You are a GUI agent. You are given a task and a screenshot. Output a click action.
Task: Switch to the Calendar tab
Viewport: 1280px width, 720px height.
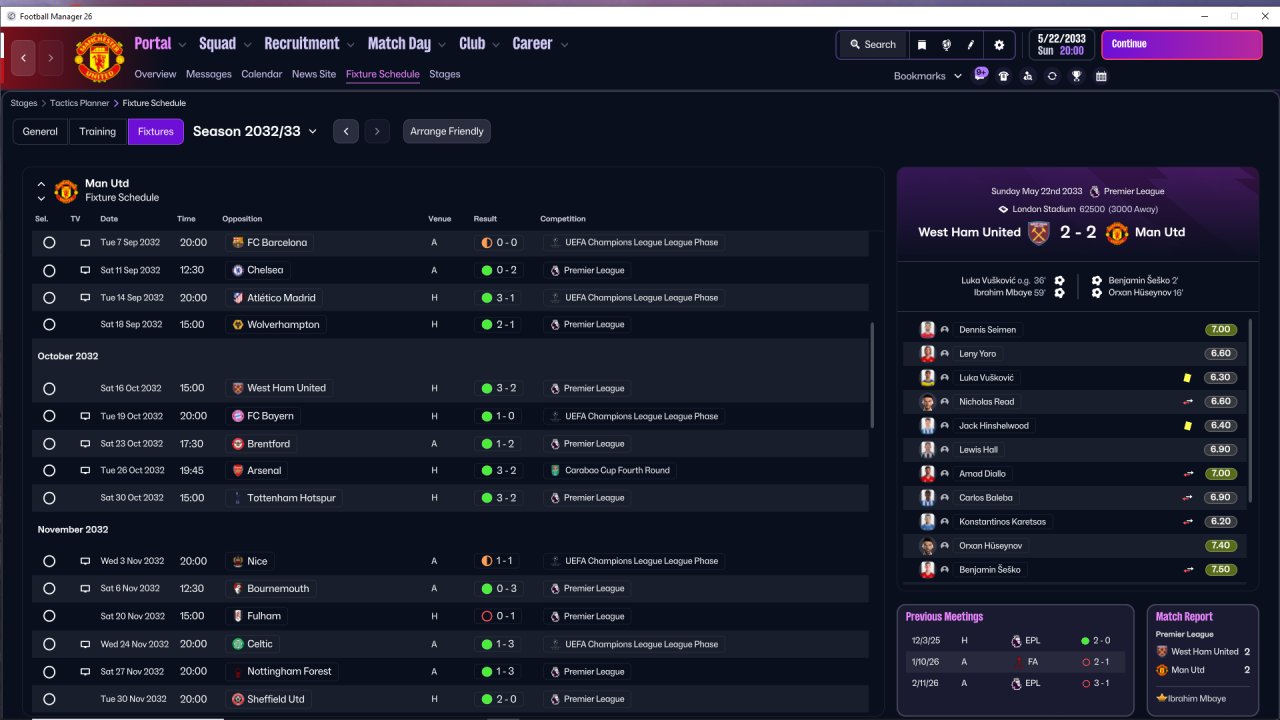click(262, 74)
